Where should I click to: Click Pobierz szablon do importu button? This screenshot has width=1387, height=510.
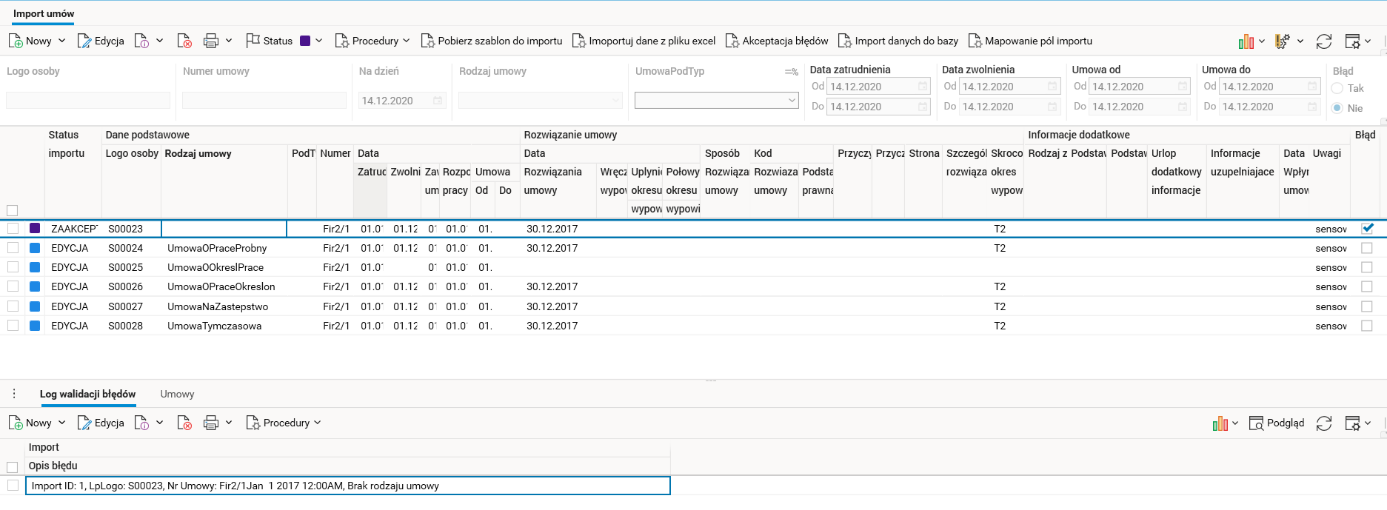click(491, 41)
